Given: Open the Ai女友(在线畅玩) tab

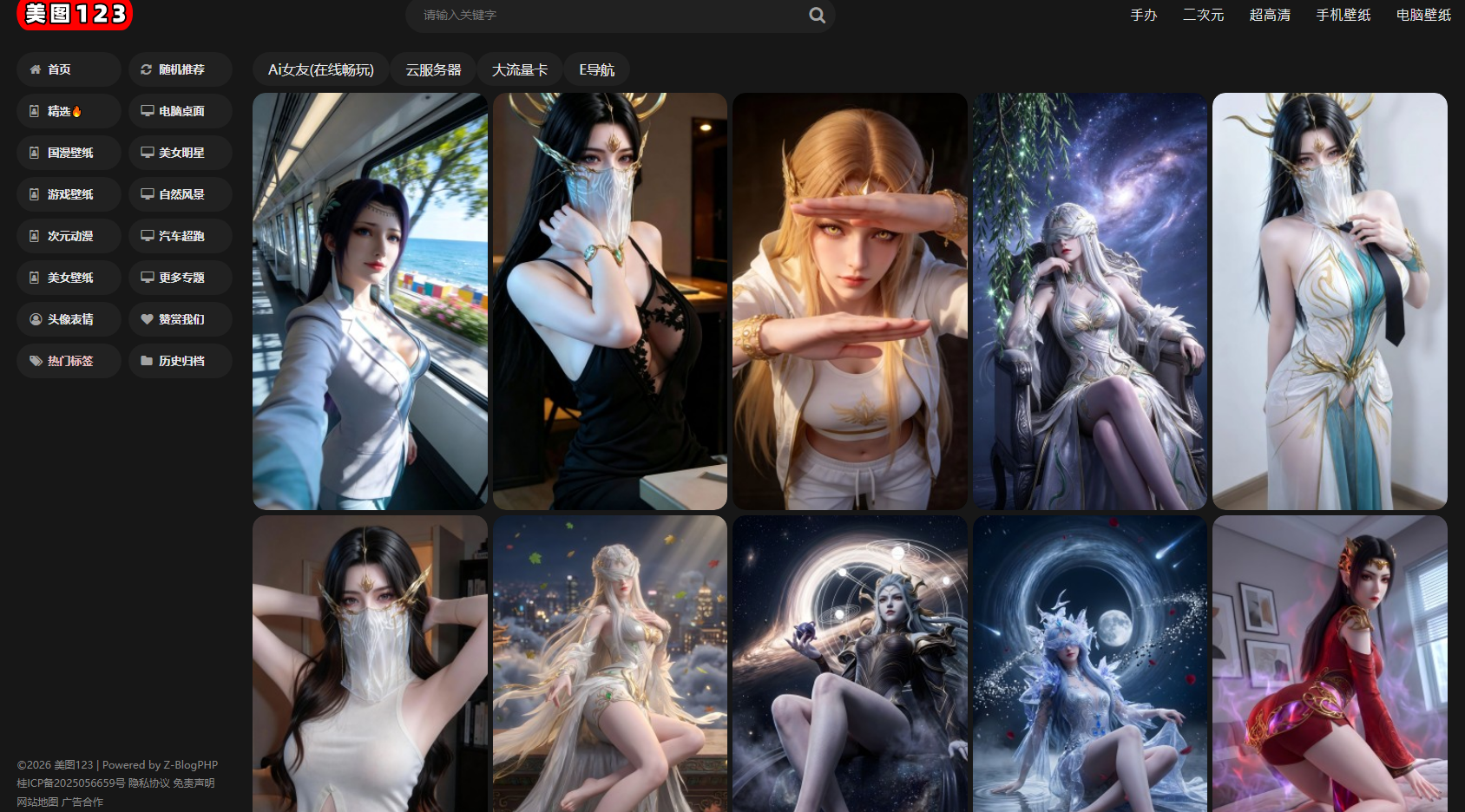Looking at the screenshot, I should click(x=321, y=69).
